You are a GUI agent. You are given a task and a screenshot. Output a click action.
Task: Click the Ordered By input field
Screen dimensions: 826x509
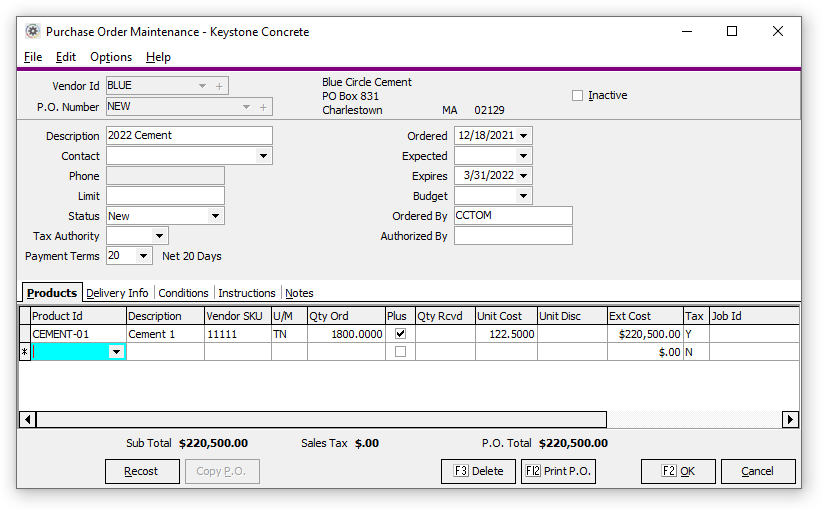tap(513, 216)
